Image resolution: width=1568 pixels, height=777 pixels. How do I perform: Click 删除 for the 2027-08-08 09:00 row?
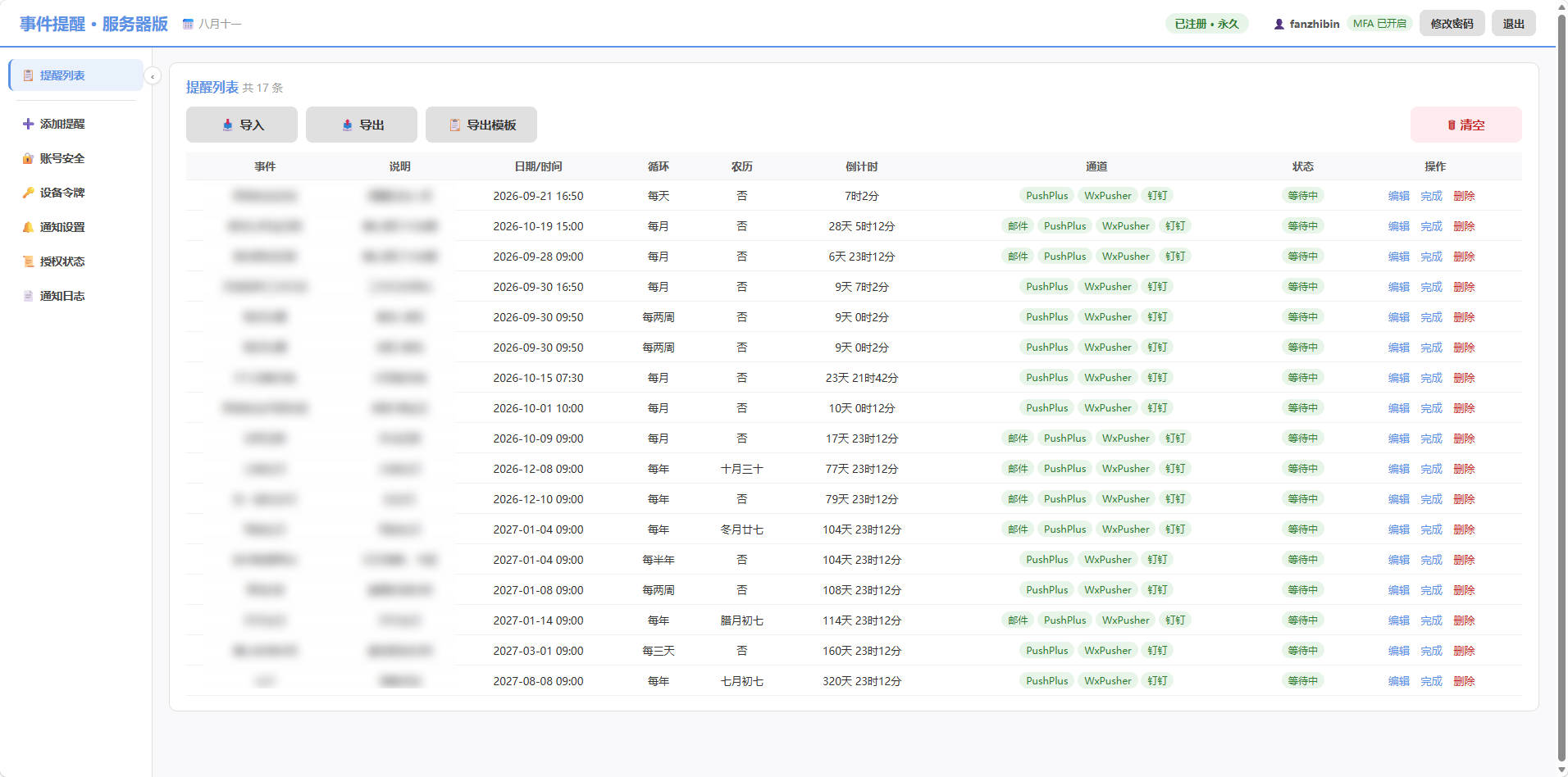pyautogui.click(x=1464, y=681)
